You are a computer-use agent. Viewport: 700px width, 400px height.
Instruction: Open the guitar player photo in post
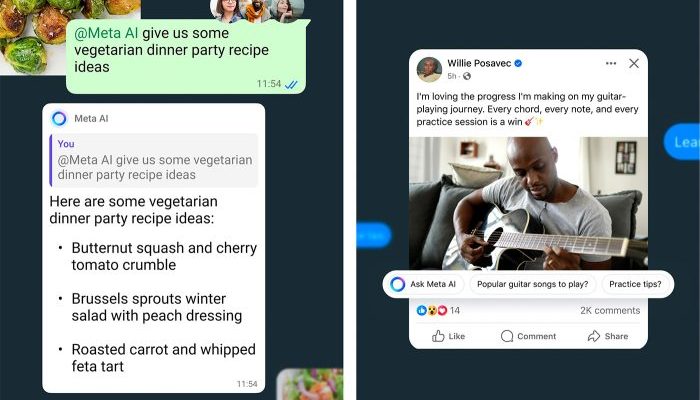pyautogui.click(x=528, y=203)
